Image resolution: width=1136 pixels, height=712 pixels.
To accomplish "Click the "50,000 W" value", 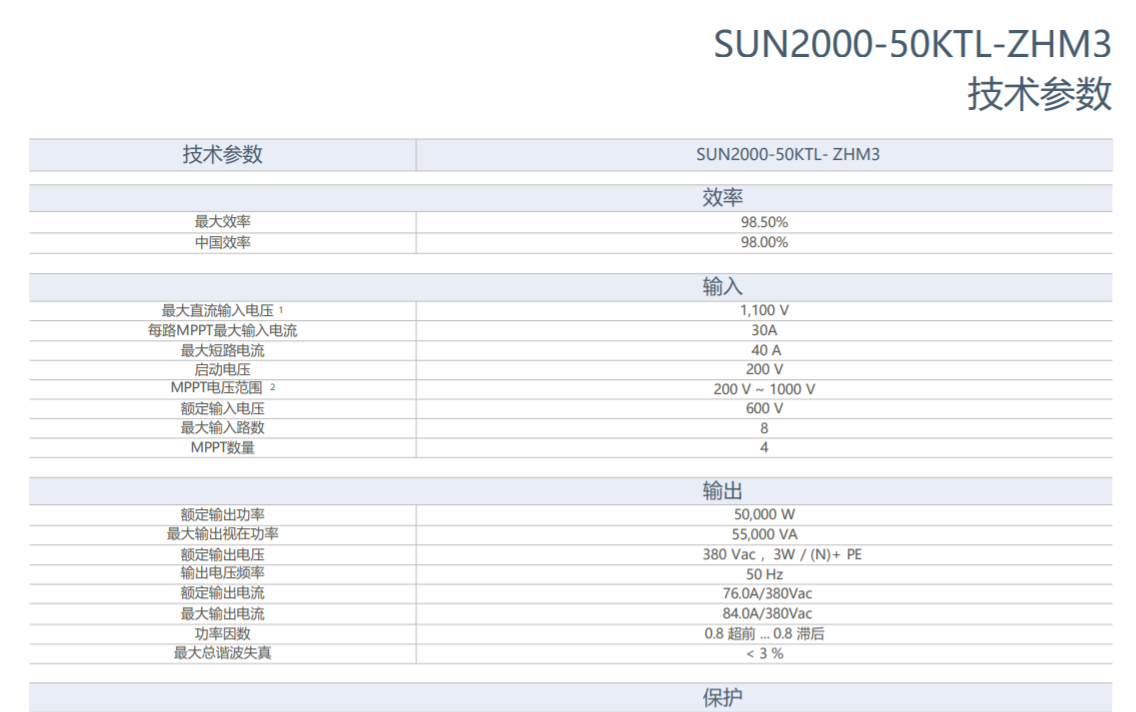I will coord(764,515).
